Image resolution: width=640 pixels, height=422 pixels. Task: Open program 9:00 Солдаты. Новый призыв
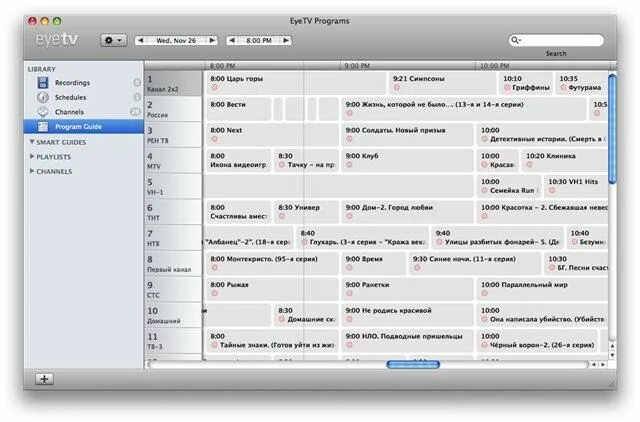407,135
